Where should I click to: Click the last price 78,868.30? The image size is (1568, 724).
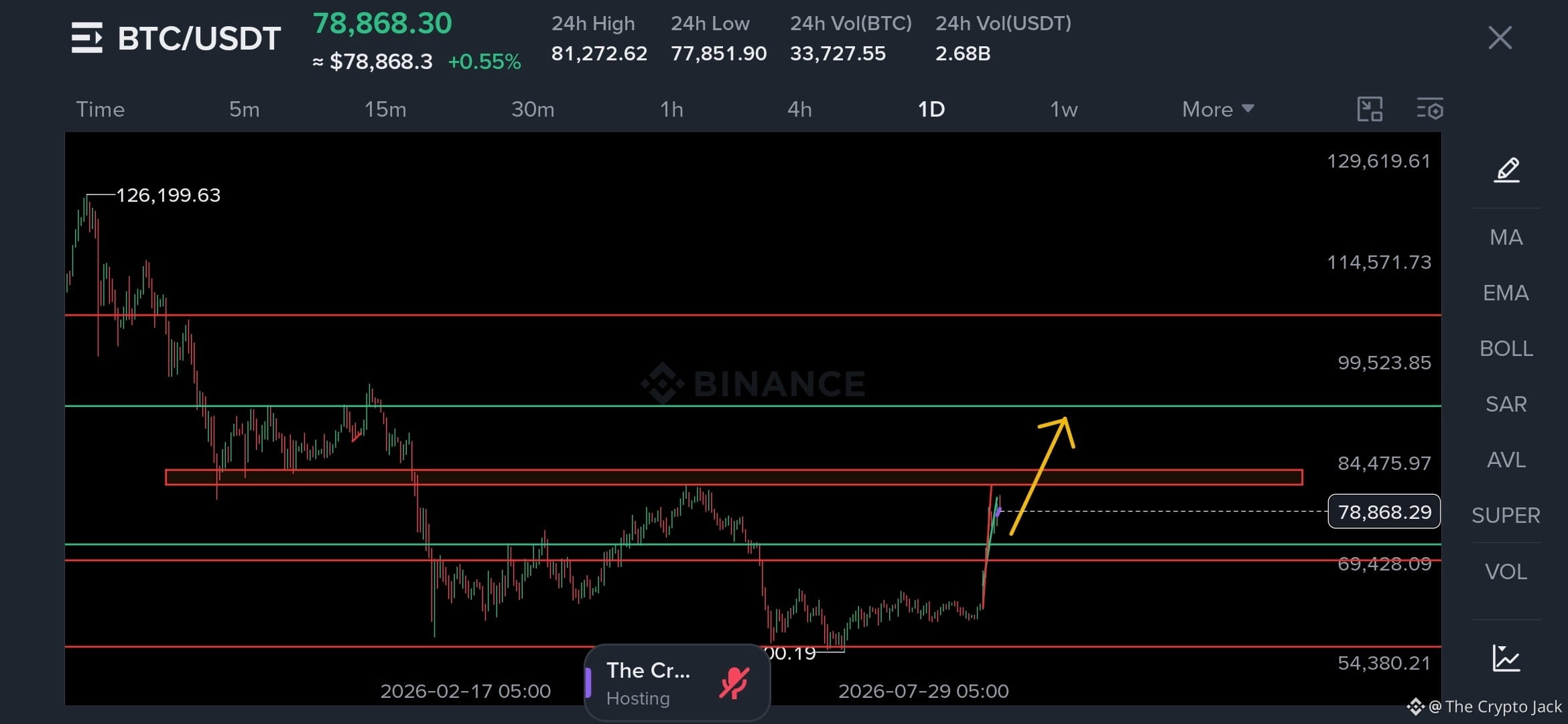pyautogui.click(x=383, y=23)
